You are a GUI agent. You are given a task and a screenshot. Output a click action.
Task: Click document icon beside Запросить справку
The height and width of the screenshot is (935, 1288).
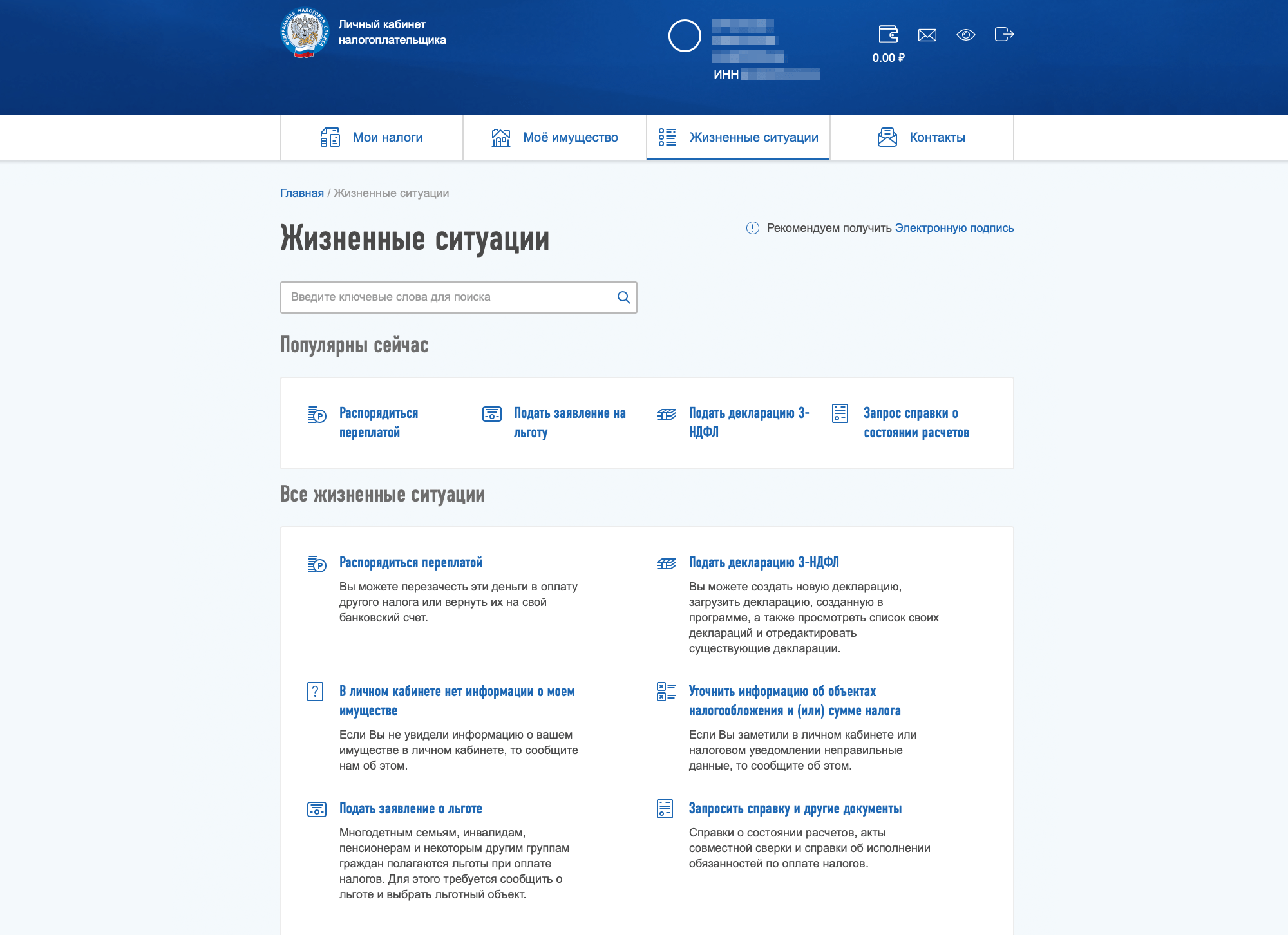point(665,809)
